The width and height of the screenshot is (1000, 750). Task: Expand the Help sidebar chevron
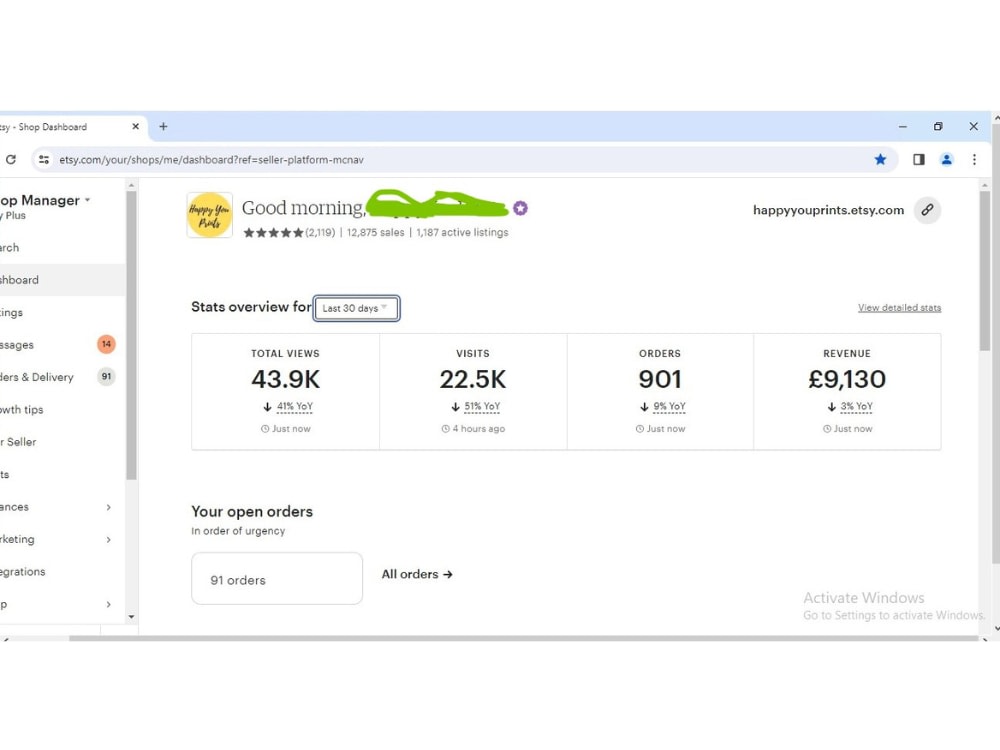(x=108, y=604)
